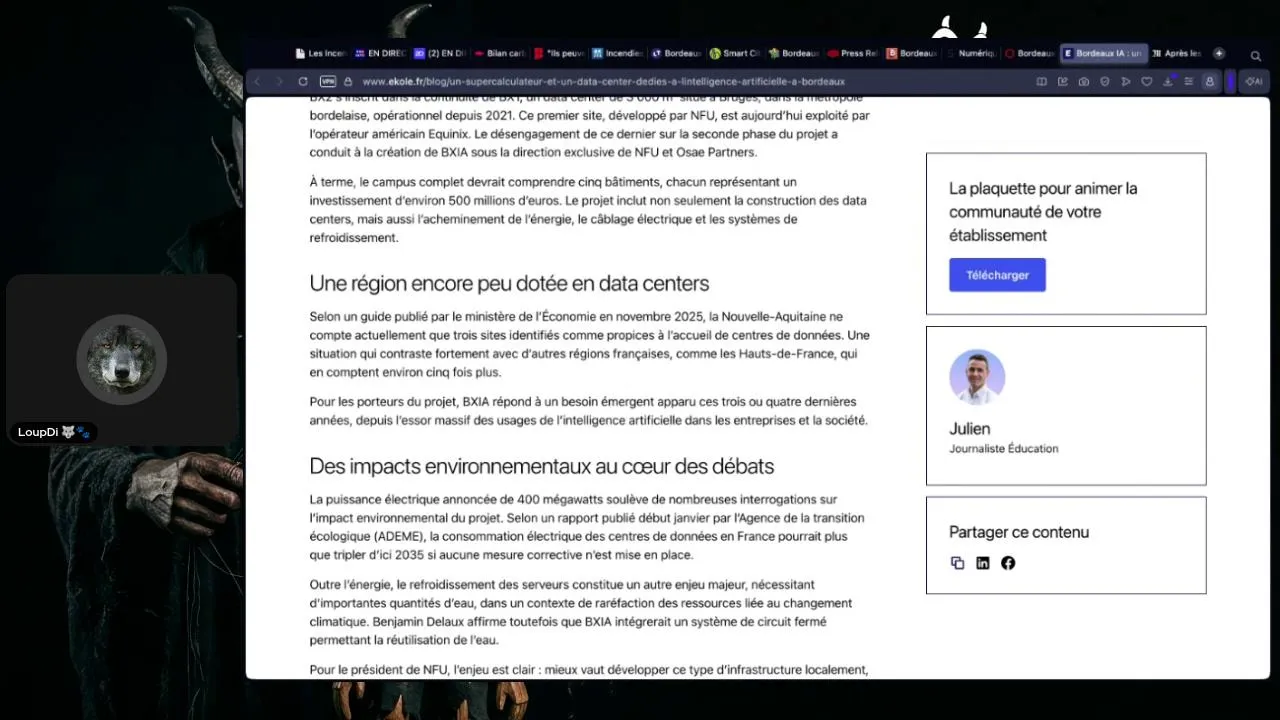Reload the page with the refresh icon
This screenshot has width=1280, height=720.
303,82
